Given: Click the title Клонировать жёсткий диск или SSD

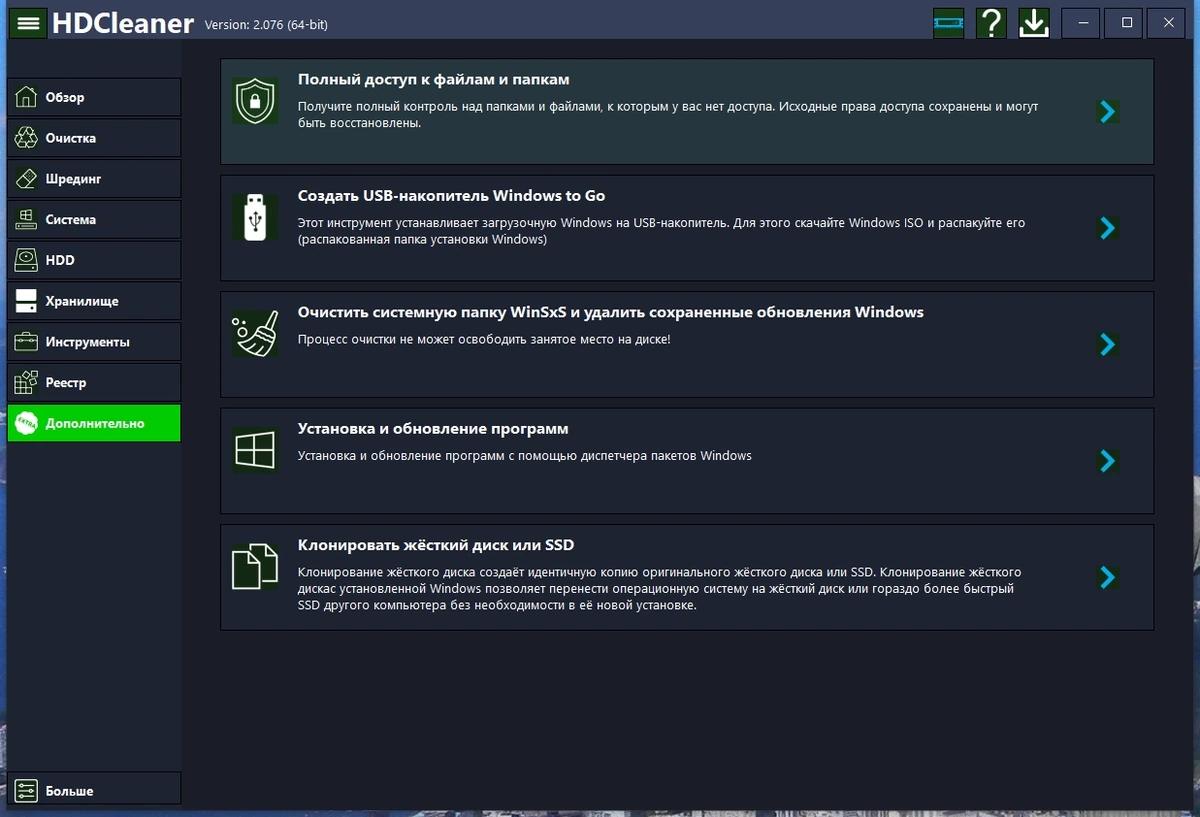Looking at the screenshot, I should [x=436, y=545].
